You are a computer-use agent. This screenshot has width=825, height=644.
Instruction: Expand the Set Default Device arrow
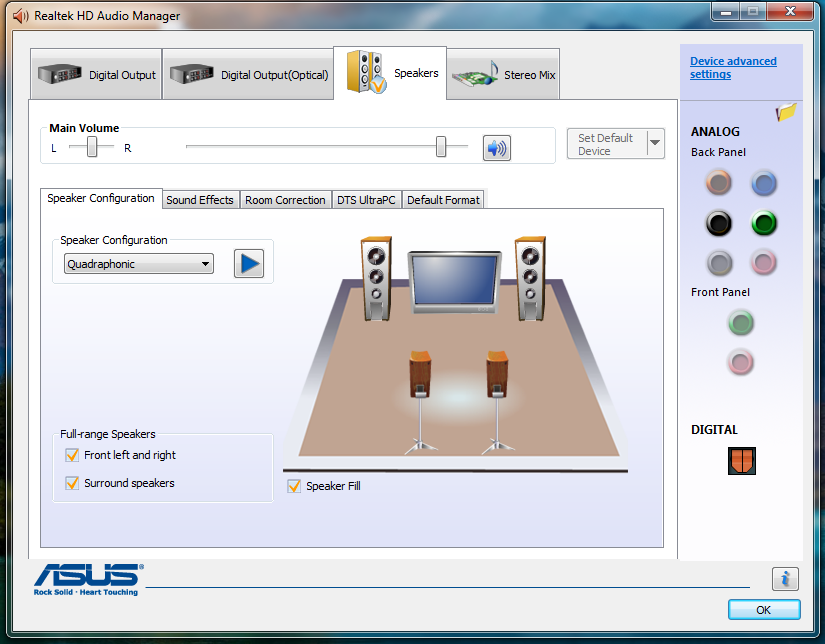tap(656, 143)
